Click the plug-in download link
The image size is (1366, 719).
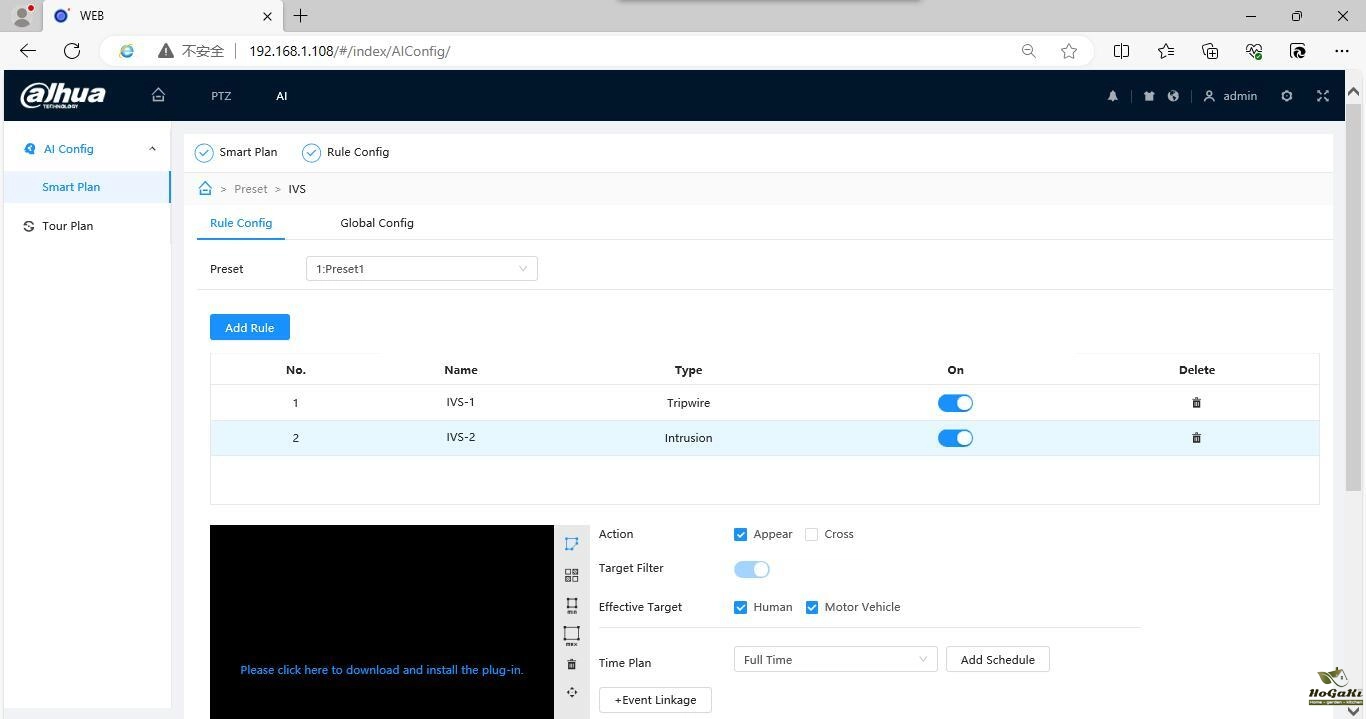381,670
